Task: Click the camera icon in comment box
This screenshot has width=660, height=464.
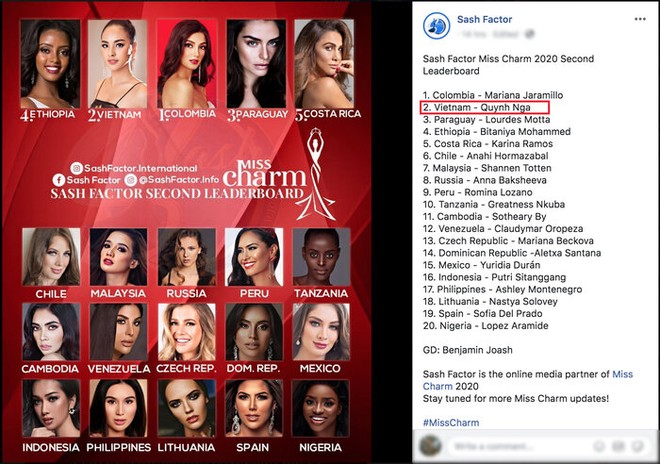Action: [x=618, y=446]
